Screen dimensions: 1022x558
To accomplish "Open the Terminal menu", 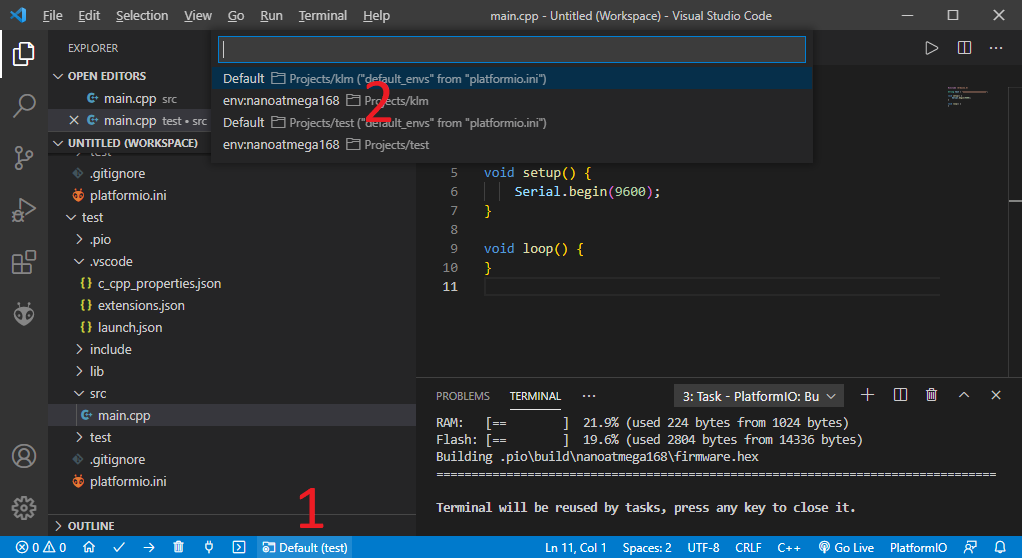I will (323, 16).
